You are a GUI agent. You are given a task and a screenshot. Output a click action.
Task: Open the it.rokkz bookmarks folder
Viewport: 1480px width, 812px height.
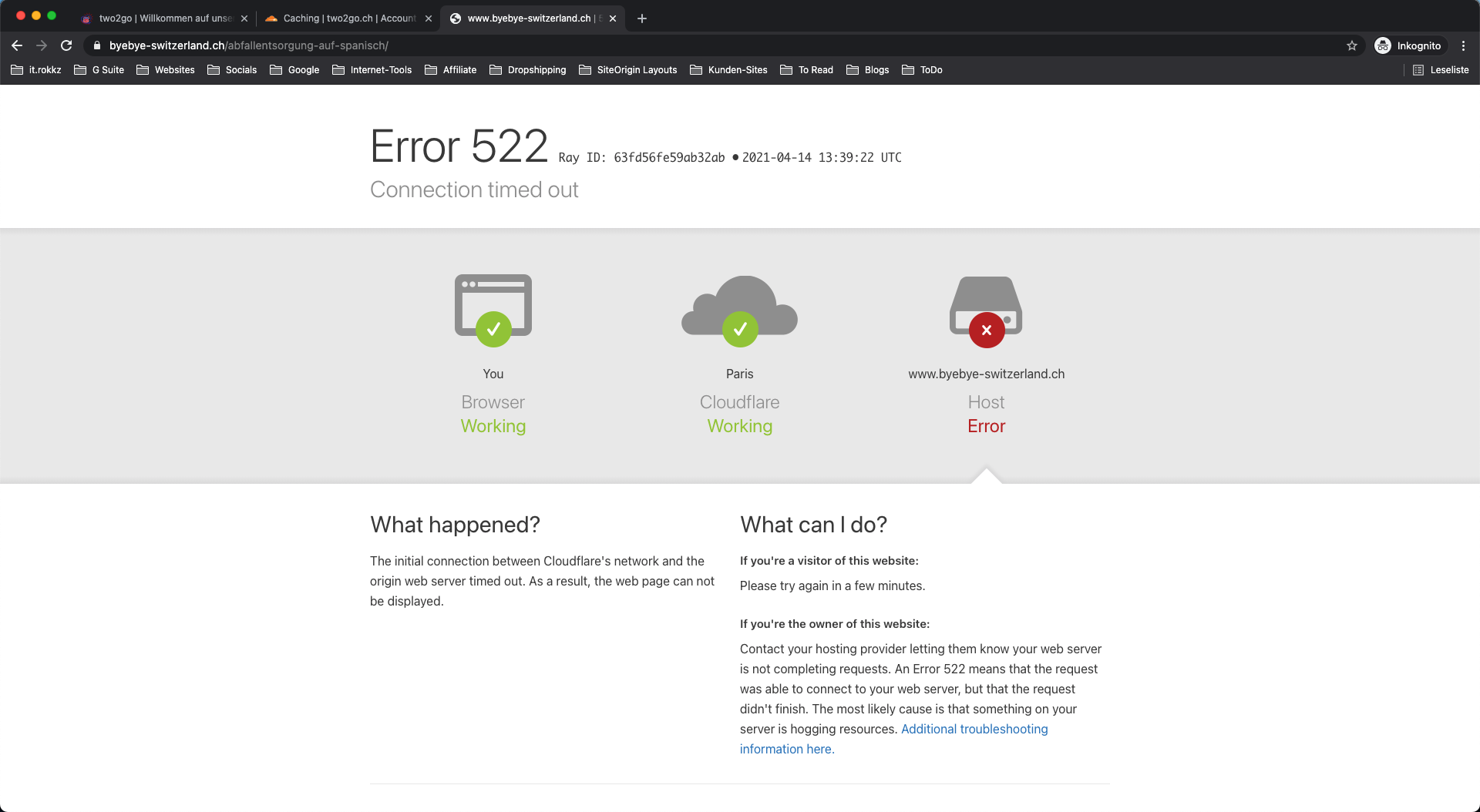click(x=36, y=70)
